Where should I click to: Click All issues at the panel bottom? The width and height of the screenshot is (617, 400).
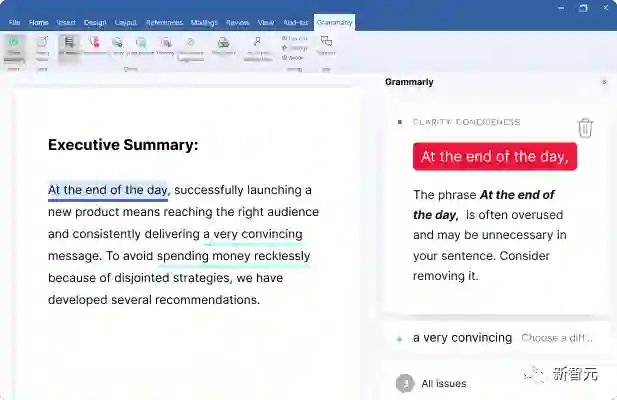pyautogui.click(x=444, y=383)
